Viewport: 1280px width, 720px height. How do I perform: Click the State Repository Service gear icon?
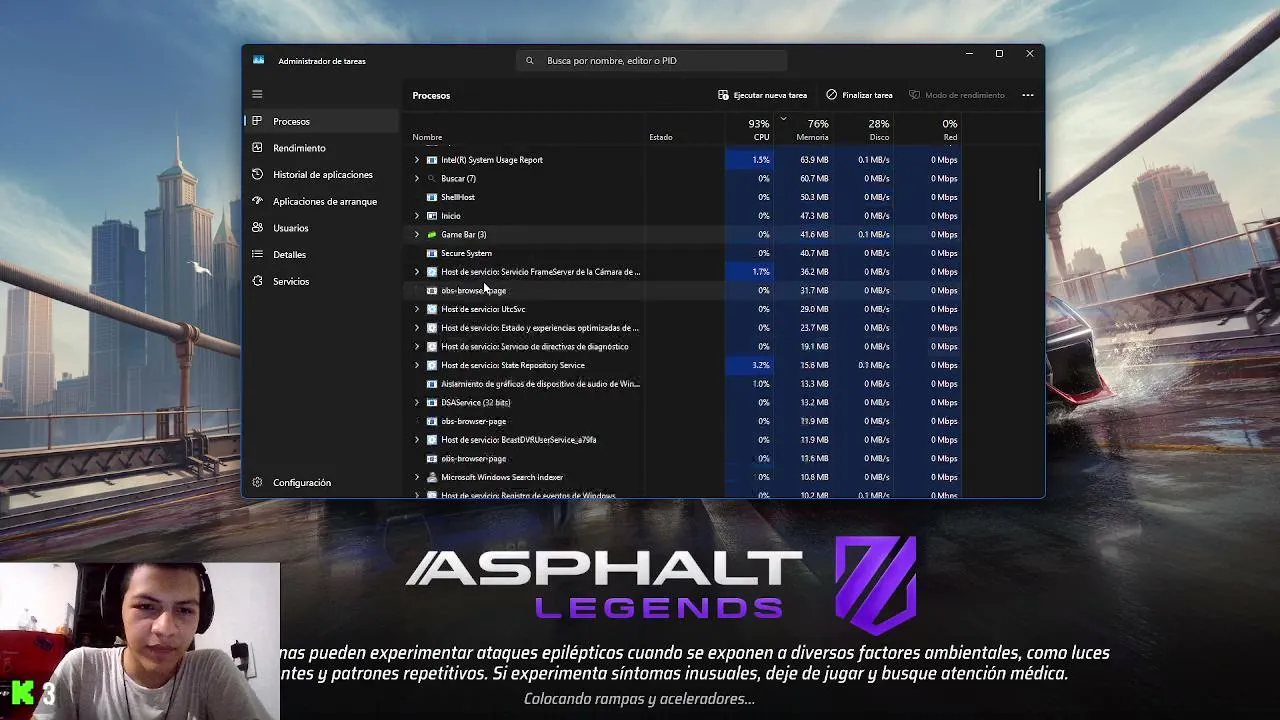pos(432,365)
